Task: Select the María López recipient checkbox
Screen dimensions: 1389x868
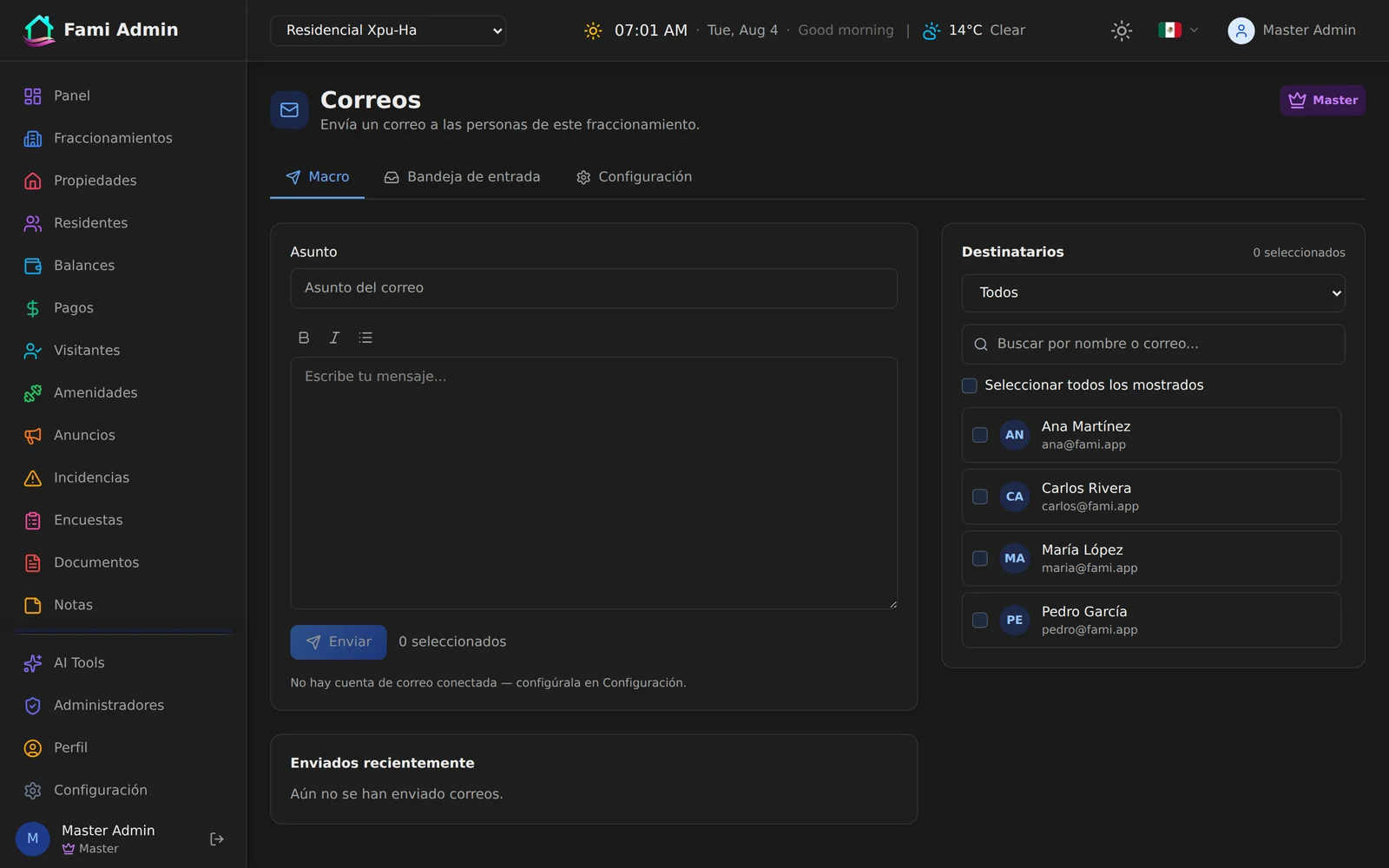Action: click(980, 558)
